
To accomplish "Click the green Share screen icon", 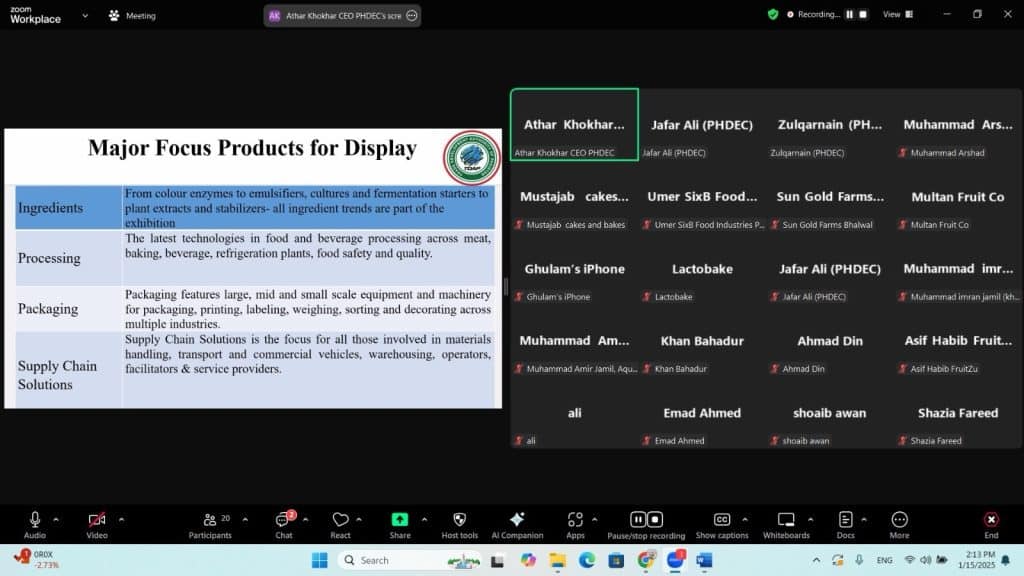I will pyautogui.click(x=400, y=519).
